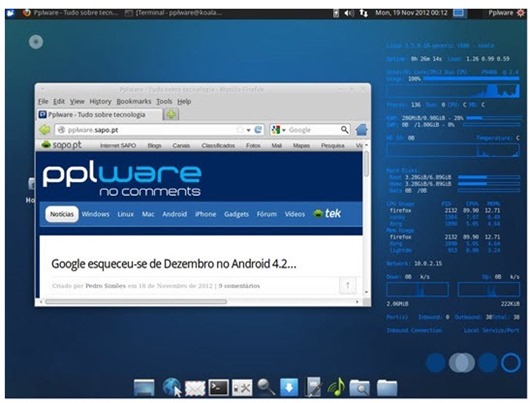Click the author name Pedro Simões
Screen dimensions: 530x403
click(x=105, y=286)
